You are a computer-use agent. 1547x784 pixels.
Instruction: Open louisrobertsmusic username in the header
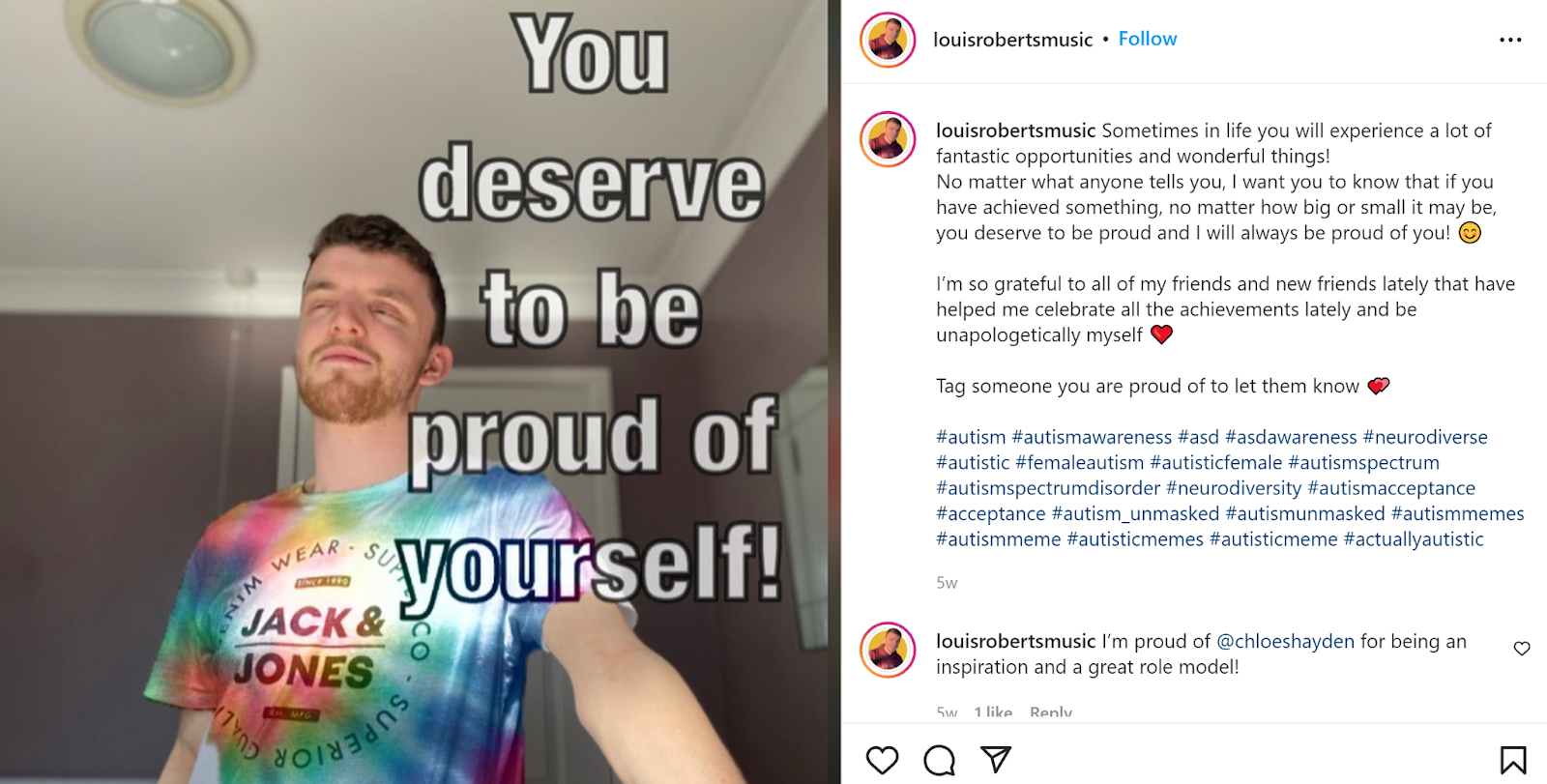click(1012, 40)
